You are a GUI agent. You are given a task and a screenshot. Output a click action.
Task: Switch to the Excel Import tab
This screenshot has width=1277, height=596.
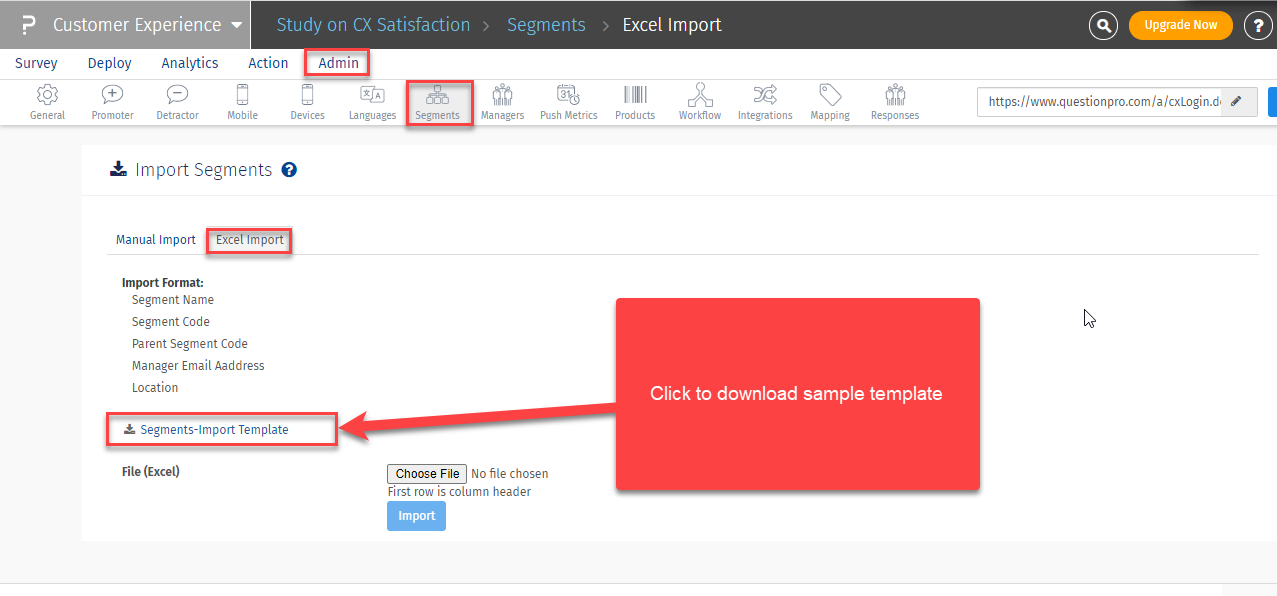250,240
